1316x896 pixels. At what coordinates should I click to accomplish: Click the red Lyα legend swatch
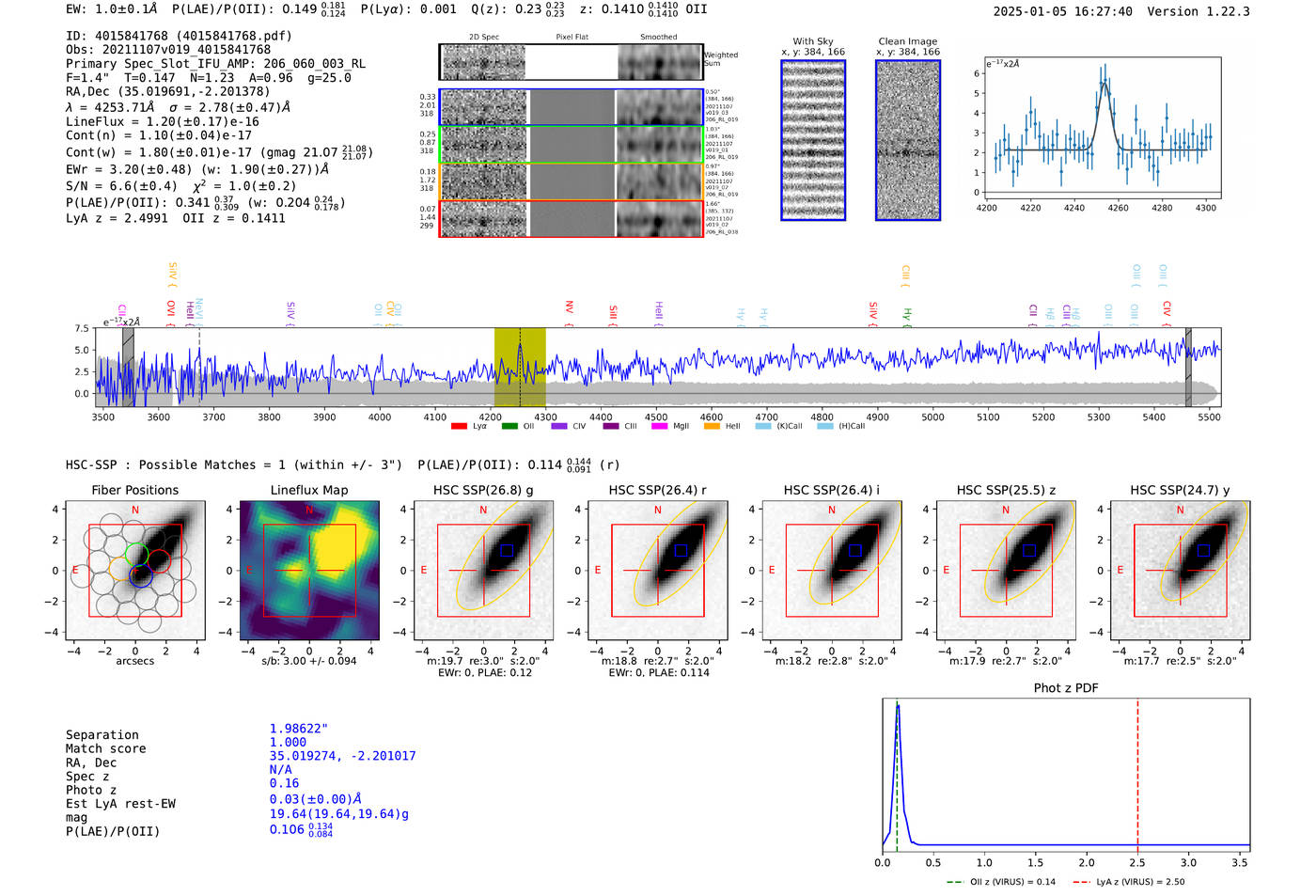pyautogui.click(x=459, y=426)
